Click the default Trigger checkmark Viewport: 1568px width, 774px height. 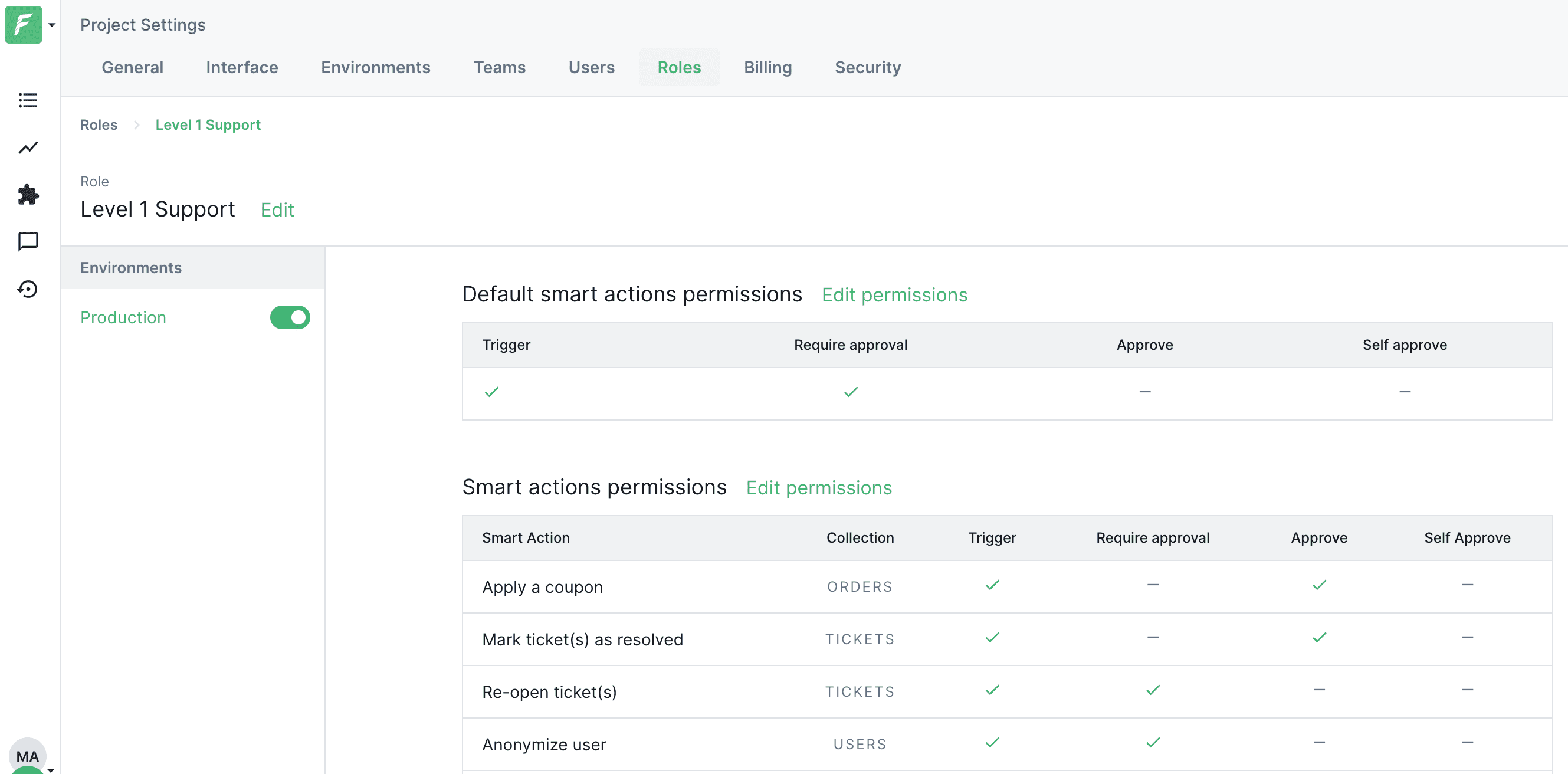tap(492, 392)
